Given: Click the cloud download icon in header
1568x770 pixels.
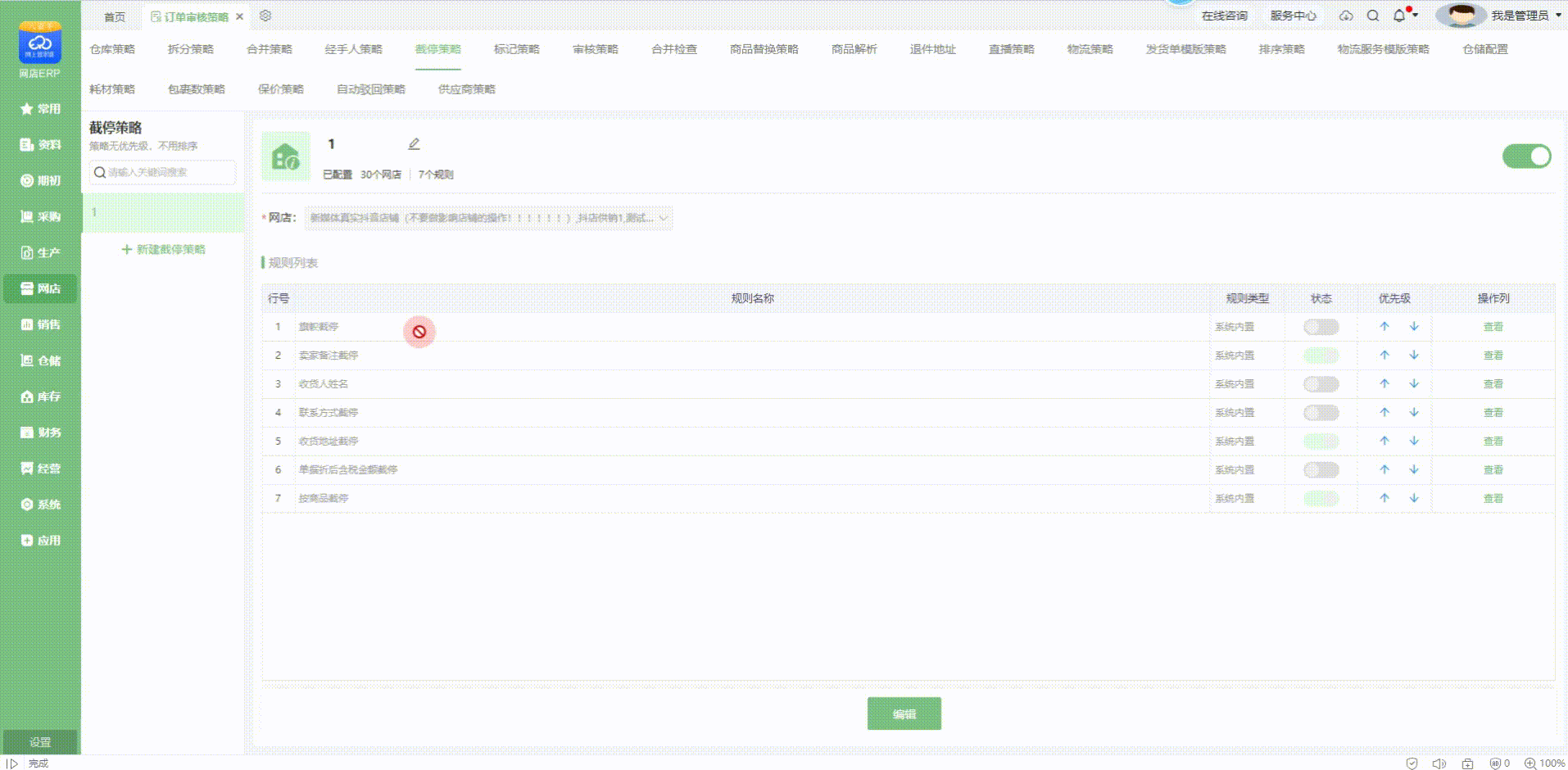Looking at the screenshot, I should [x=1346, y=16].
